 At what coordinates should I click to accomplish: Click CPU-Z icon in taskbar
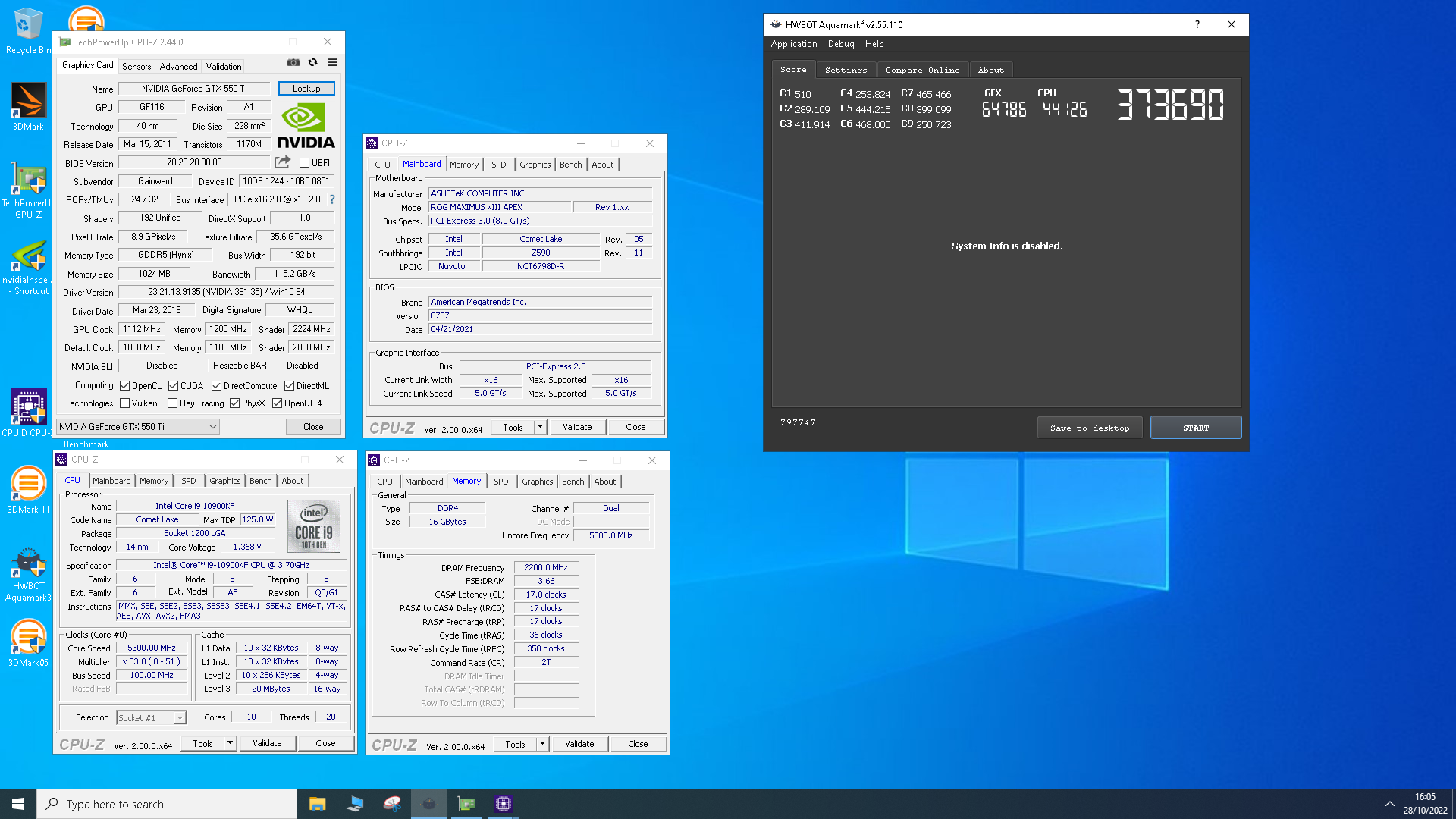coord(504,804)
